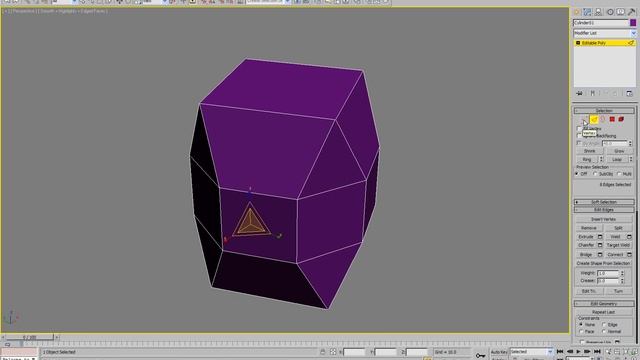
Task: Select Constraints None radio
Action: pyautogui.click(x=581, y=324)
